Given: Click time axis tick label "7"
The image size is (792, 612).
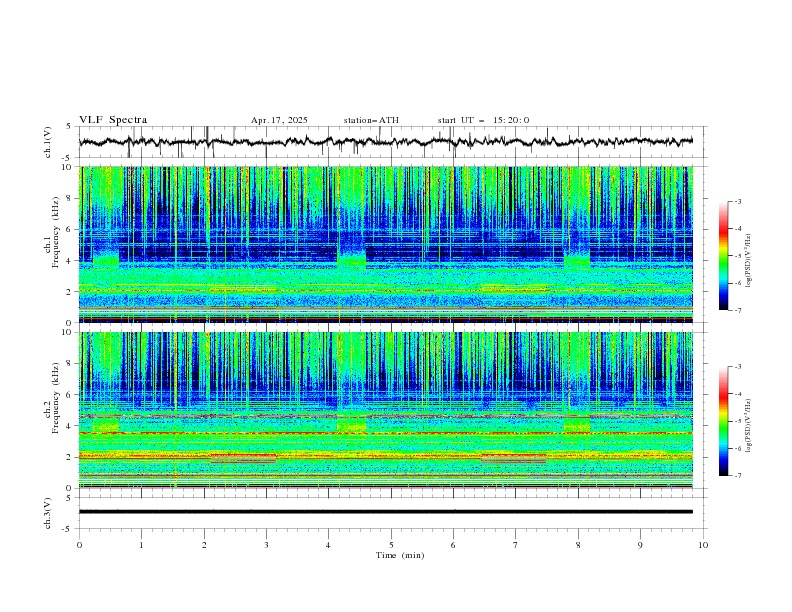Looking at the screenshot, I should [516, 545].
